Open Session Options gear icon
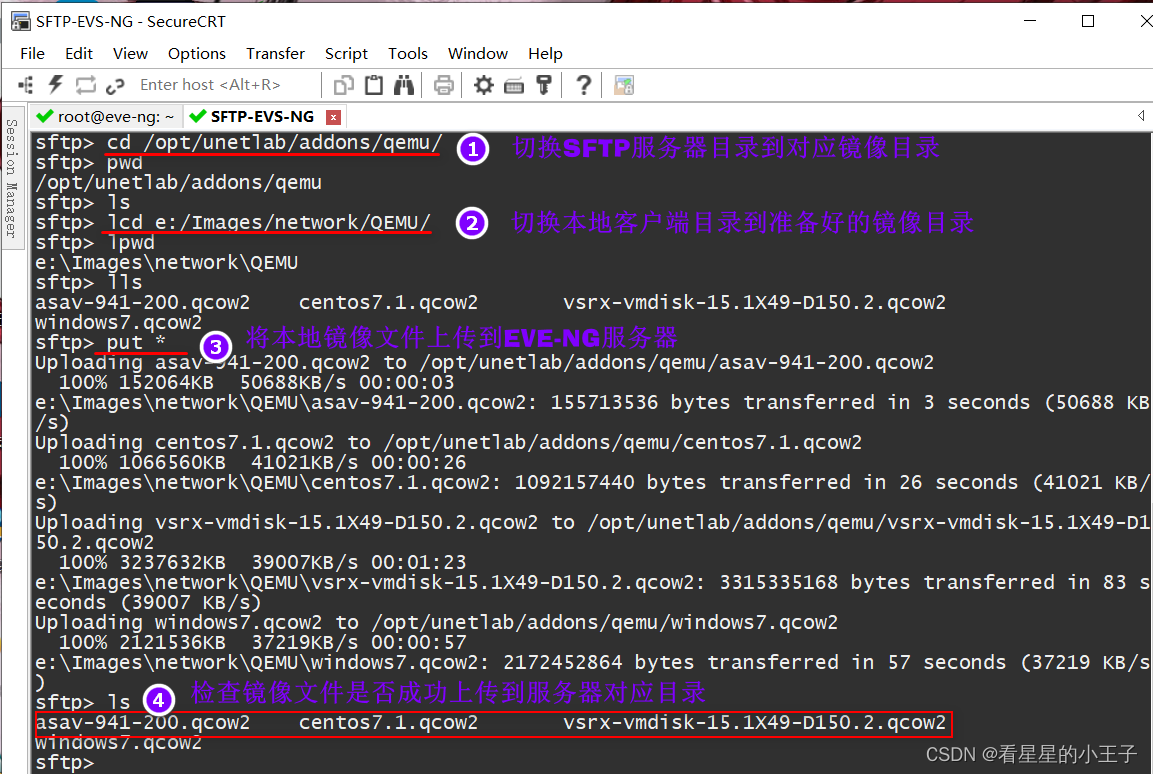The height and width of the screenshot is (774, 1153). [483, 85]
